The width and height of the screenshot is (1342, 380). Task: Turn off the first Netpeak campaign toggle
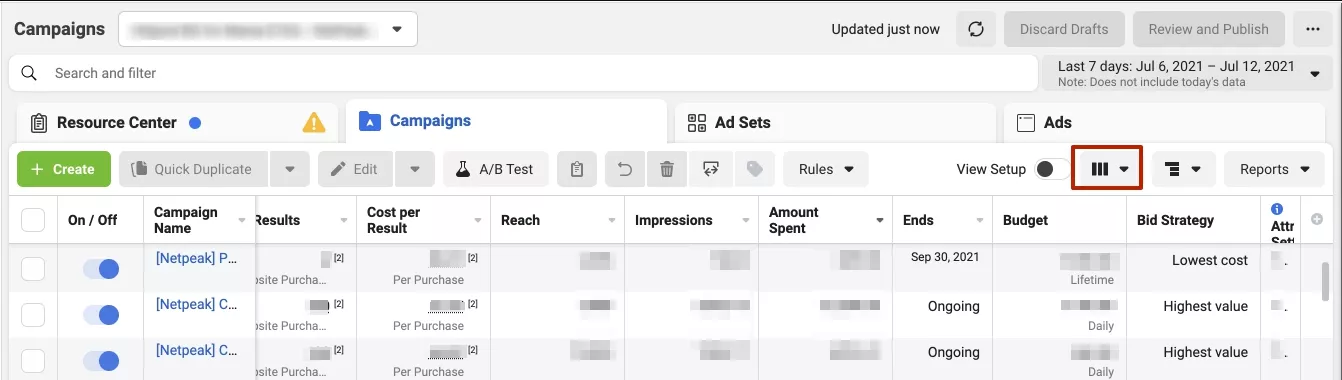[x=101, y=269]
